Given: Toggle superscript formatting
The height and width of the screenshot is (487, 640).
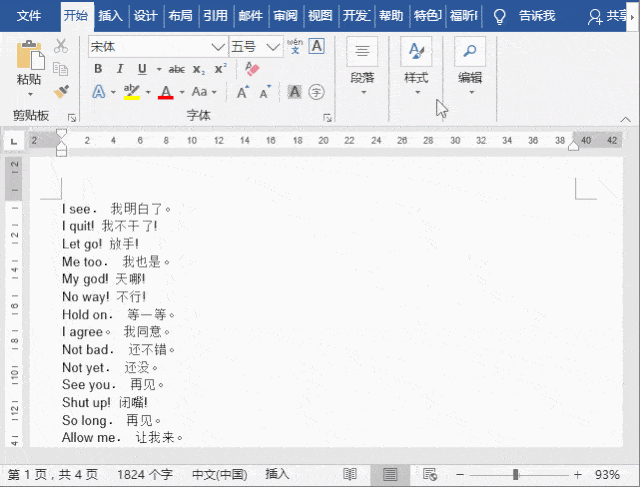Looking at the screenshot, I should click(221, 68).
